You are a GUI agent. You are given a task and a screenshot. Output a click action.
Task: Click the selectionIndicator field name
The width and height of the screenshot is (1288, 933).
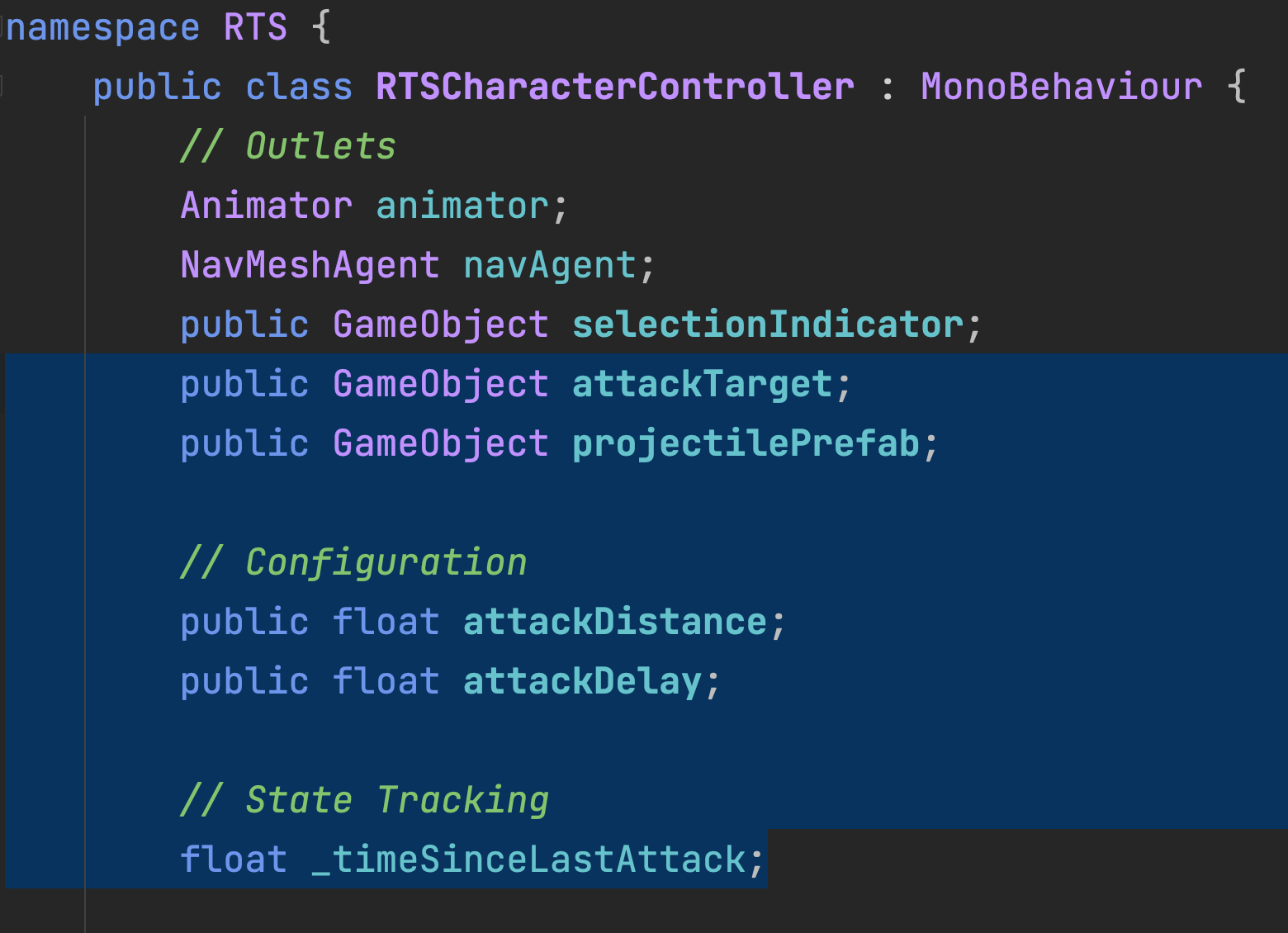click(767, 325)
